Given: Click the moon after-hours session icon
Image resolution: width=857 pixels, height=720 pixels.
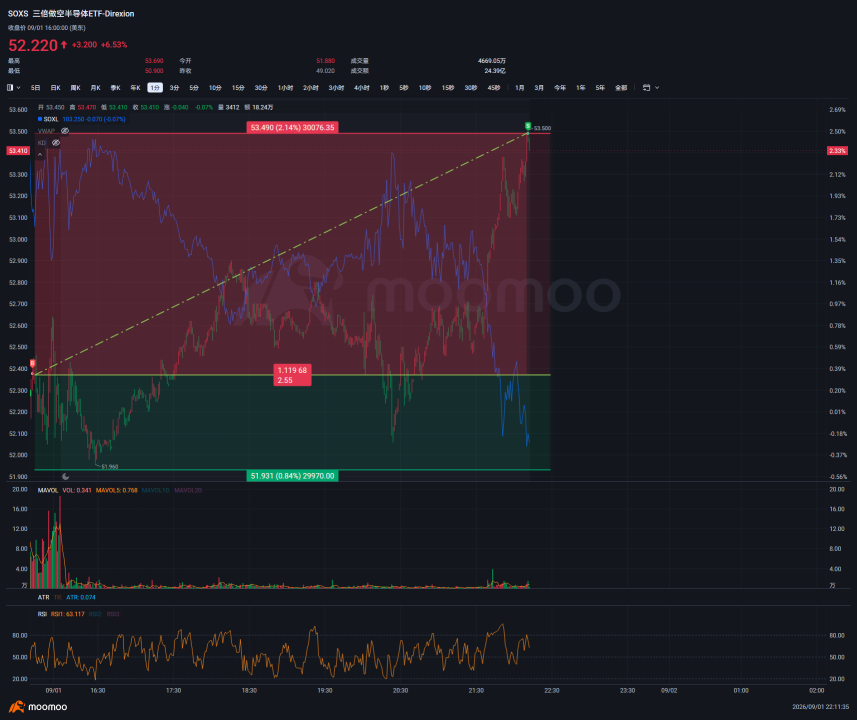Looking at the screenshot, I should click(66, 476).
